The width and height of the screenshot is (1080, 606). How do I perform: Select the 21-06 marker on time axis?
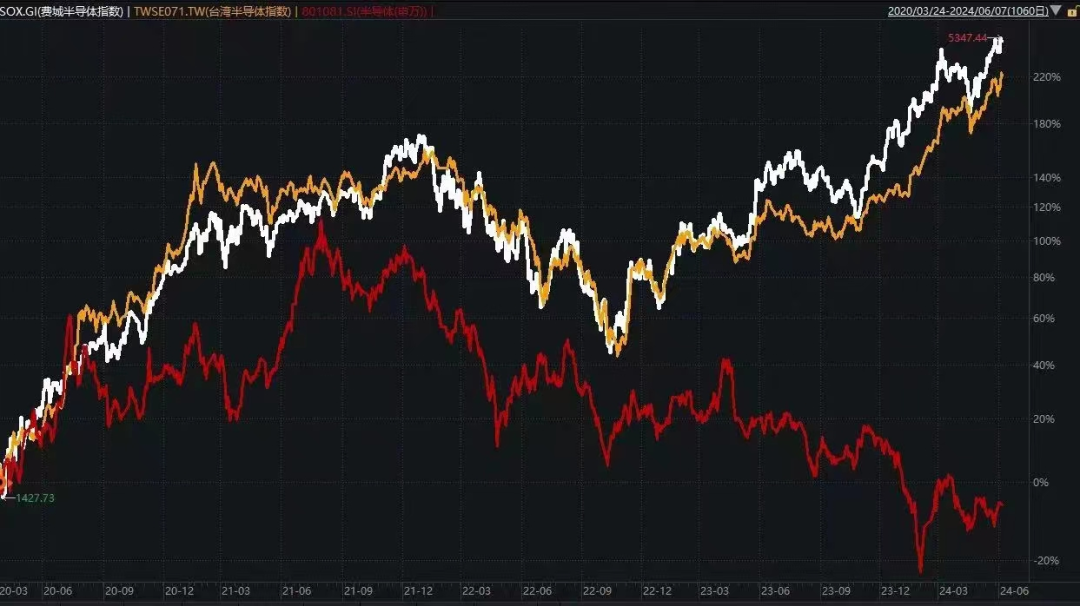[297, 590]
